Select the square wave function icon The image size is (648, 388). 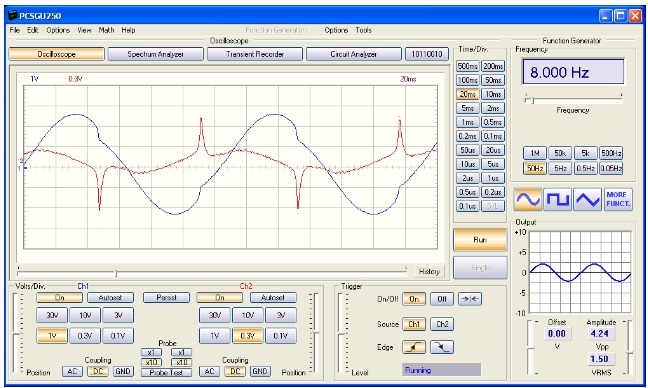pyautogui.click(x=557, y=200)
